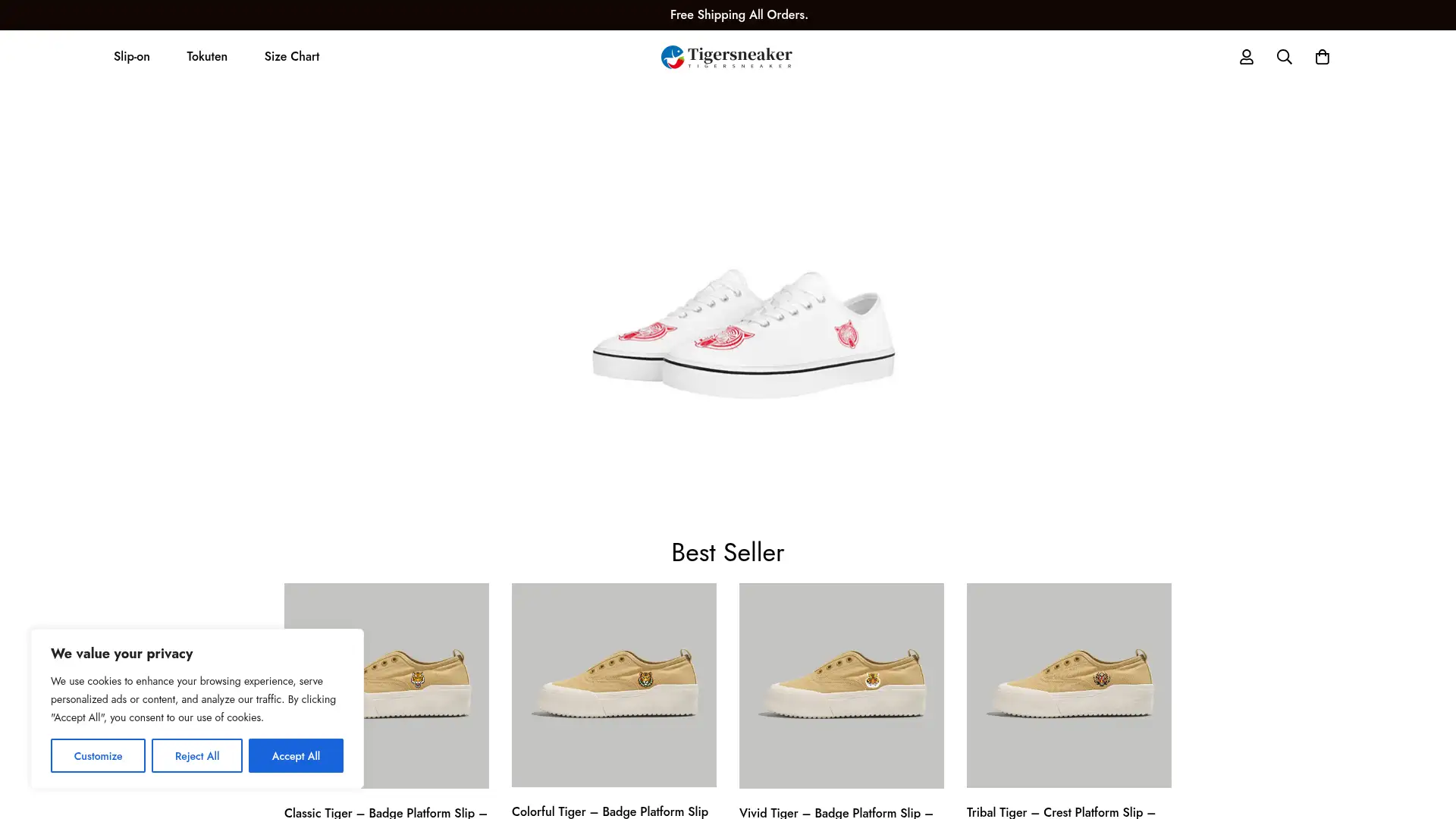Viewport: 1456px width, 819px height.
Task: Click the Classic Tiger product thumbnail
Action: click(x=386, y=685)
